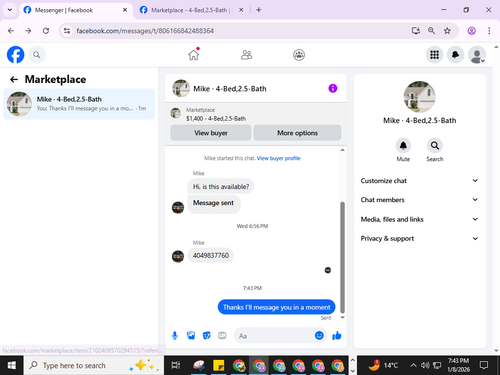This screenshot has width=500, height=375.
Task: Open Chrome three-dot menu
Action: (489, 31)
